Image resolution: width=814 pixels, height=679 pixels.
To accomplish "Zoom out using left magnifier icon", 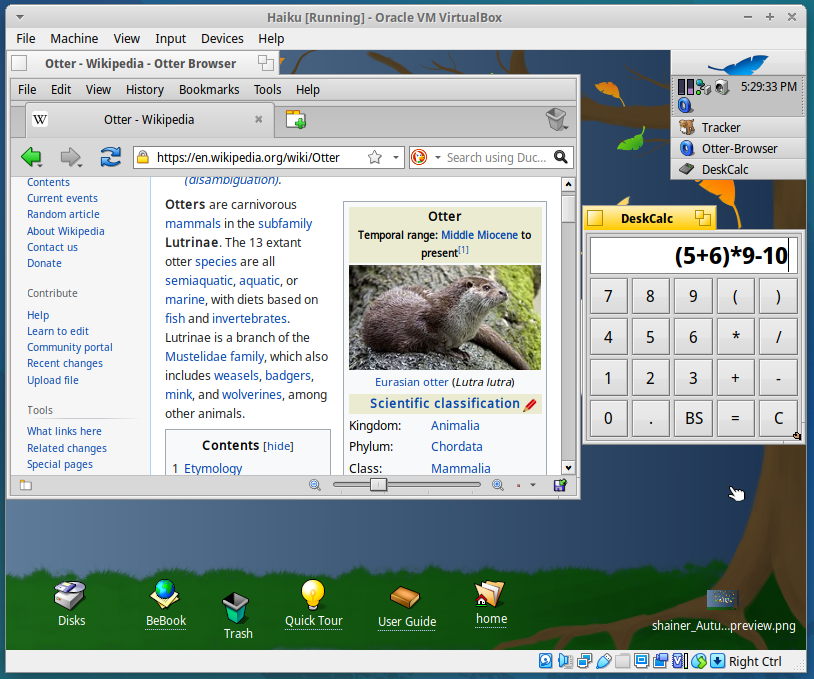I will 315,485.
